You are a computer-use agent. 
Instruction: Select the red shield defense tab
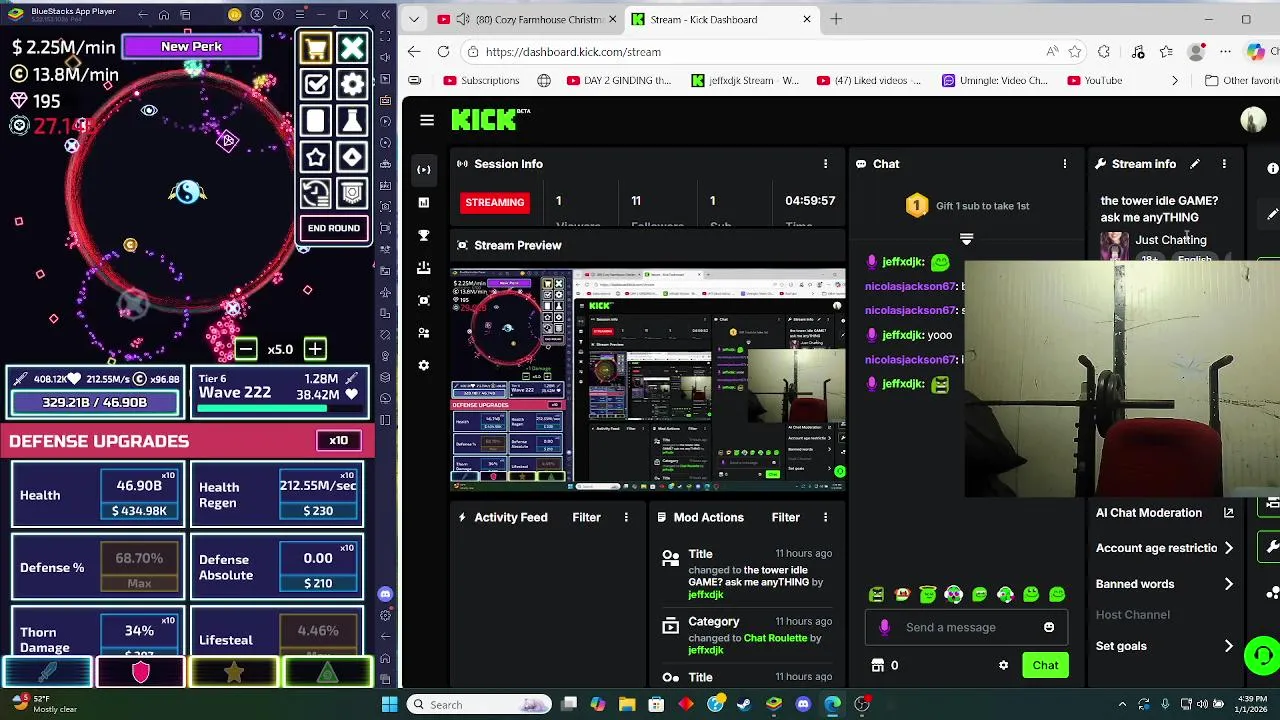point(140,673)
